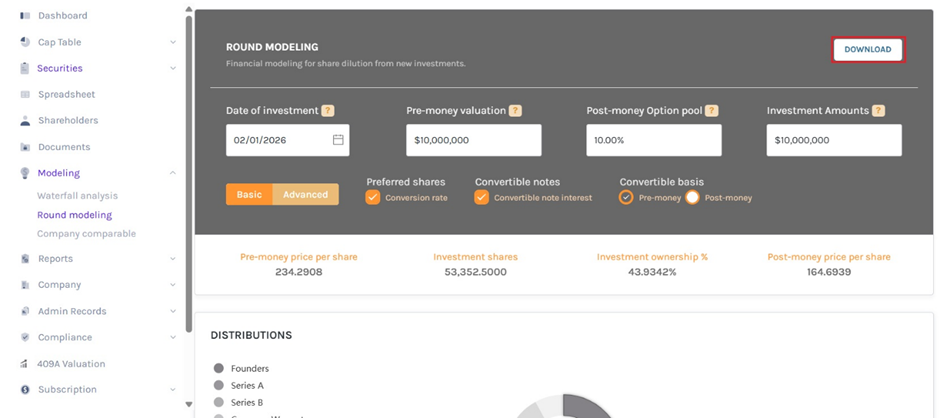Click the Download button
The image size is (940, 418).
coord(867,50)
